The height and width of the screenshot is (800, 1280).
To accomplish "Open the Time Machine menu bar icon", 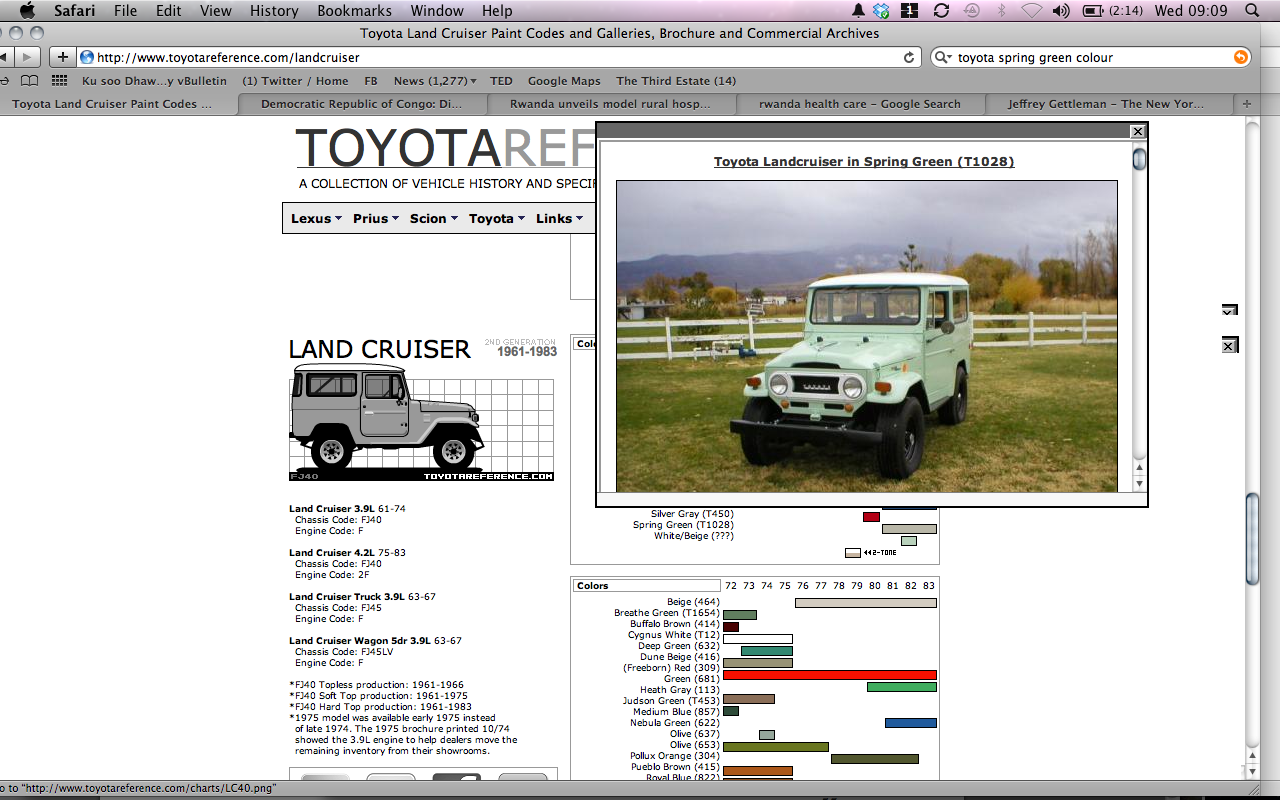I will coord(971,10).
